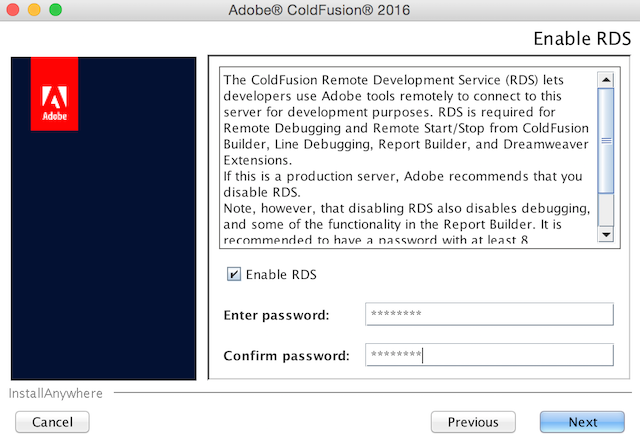Minimize the window with yellow button
Image resolution: width=640 pixels, height=447 pixels.
pos(34,9)
